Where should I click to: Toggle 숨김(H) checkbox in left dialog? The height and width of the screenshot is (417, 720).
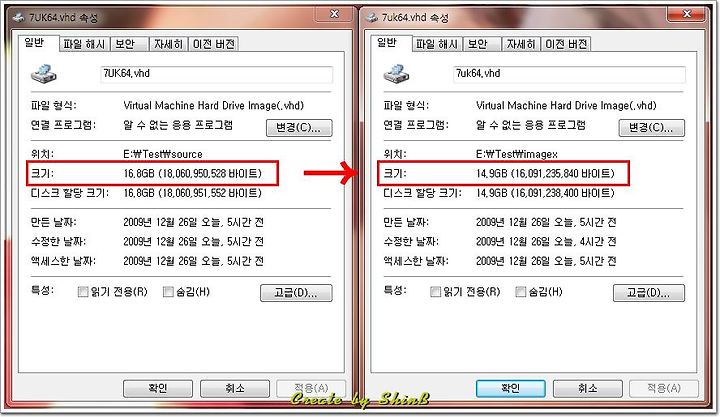pyautogui.click(x=168, y=292)
